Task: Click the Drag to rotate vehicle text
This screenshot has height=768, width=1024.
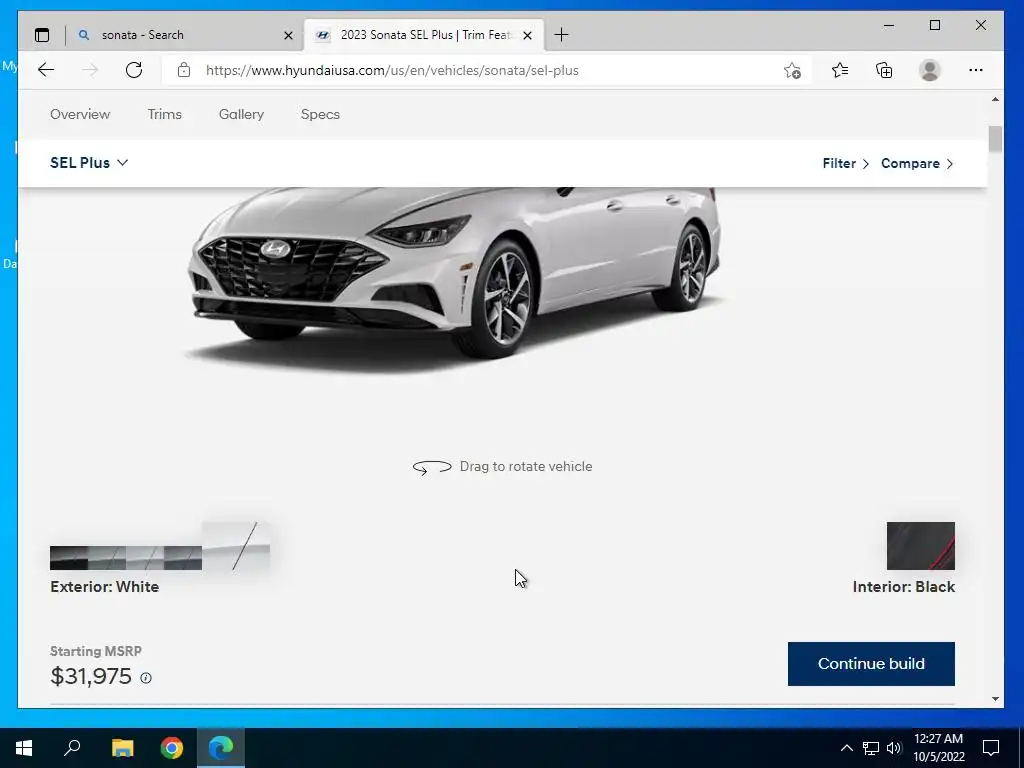Action: point(526,466)
